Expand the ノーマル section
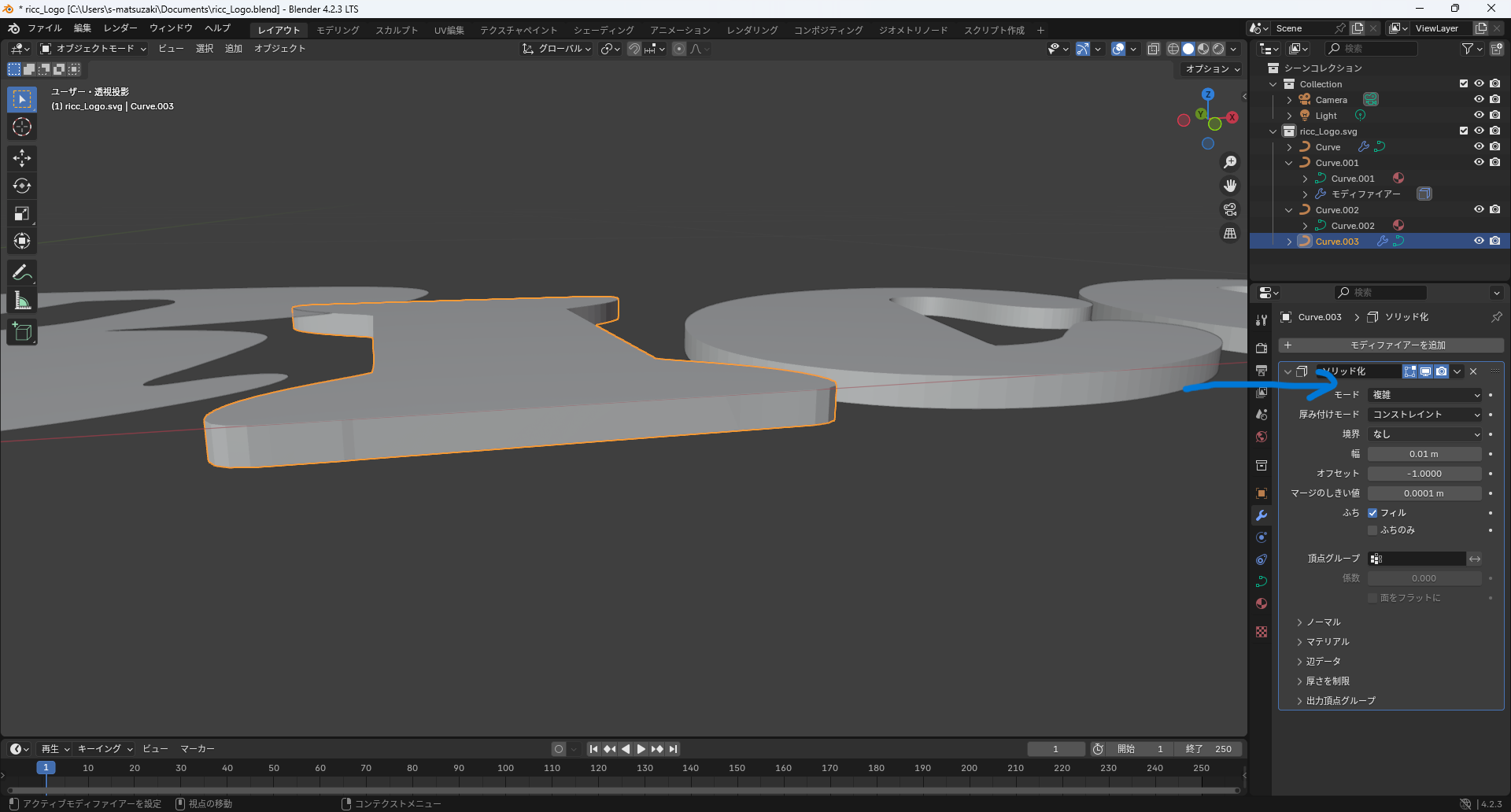The width and height of the screenshot is (1511, 812). point(1323,622)
